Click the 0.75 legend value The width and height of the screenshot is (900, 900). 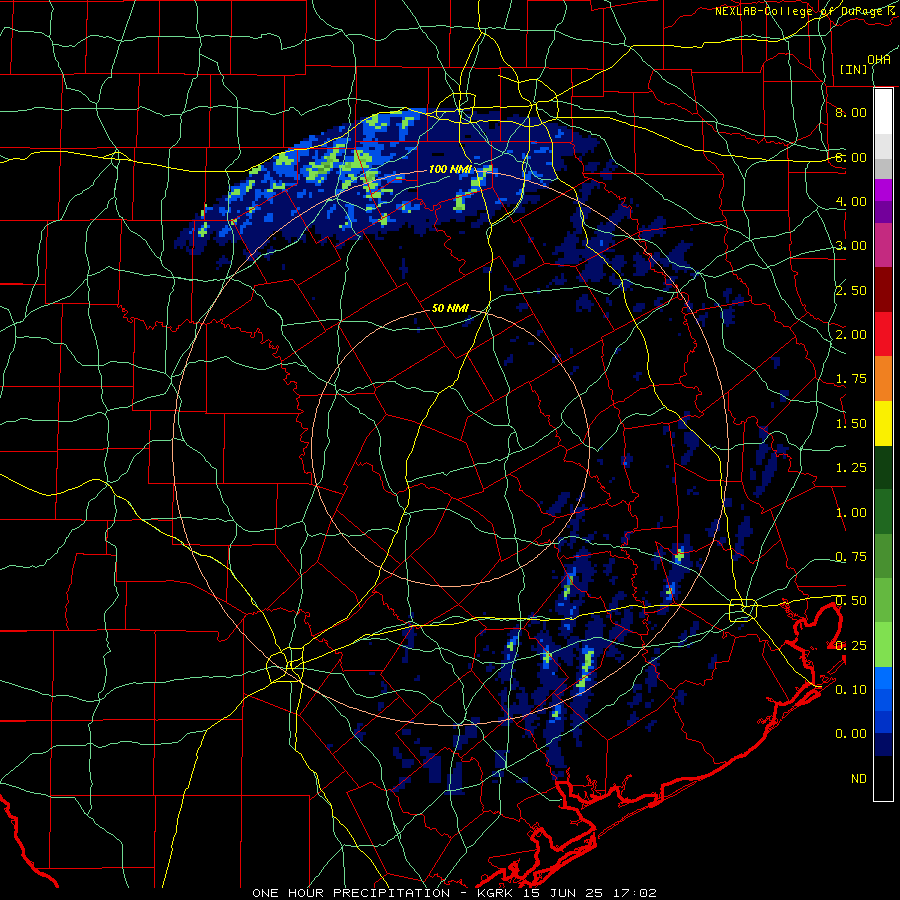[x=851, y=557]
